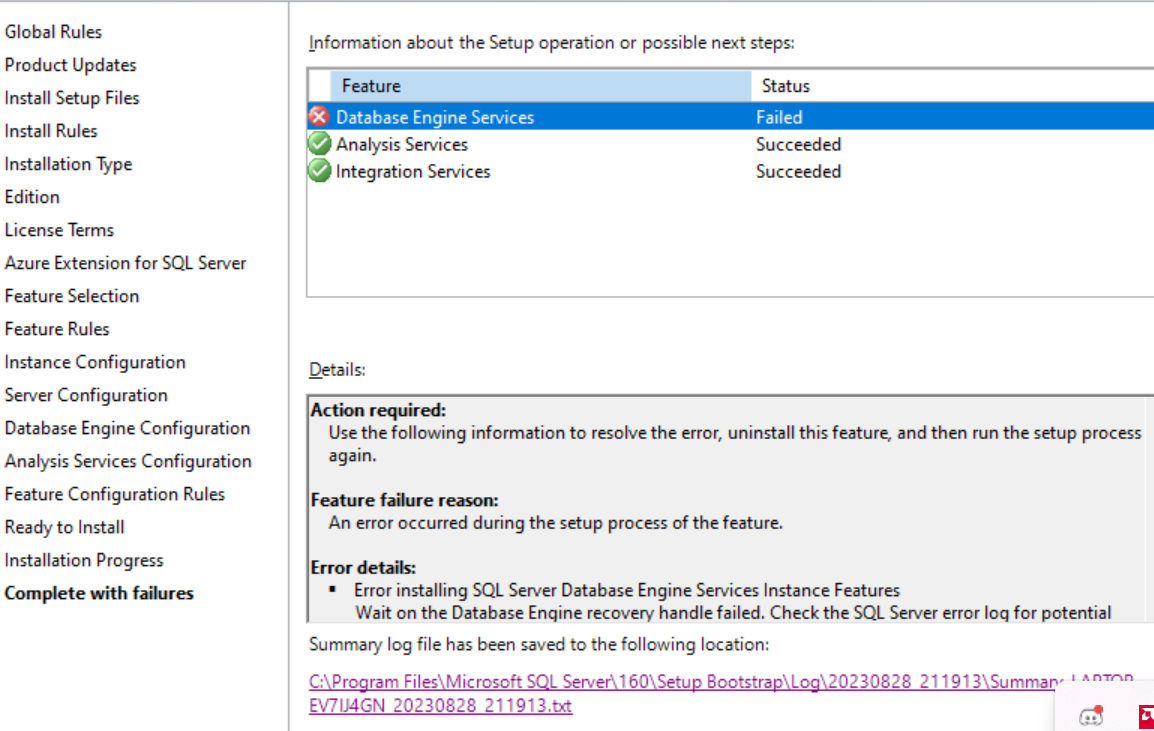Image resolution: width=1154 pixels, height=731 pixels.
Task: Select the Analysis Services feature row
Action: tap(731, 144)
